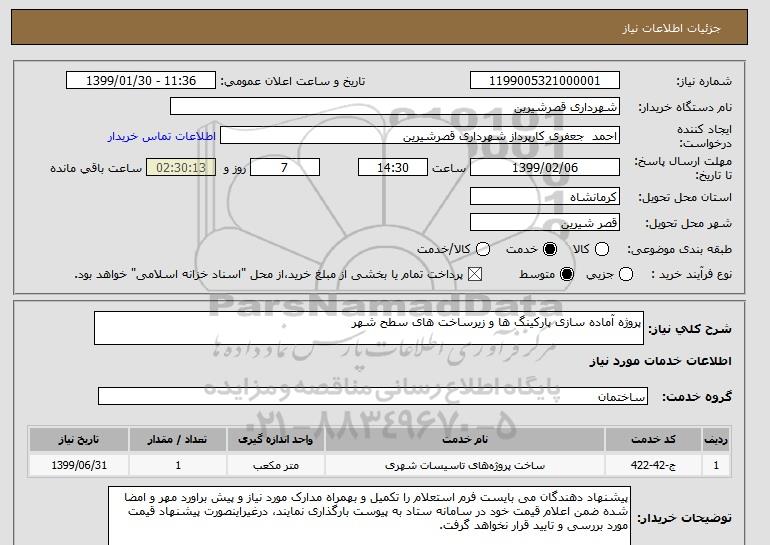Click the واحد اندازه گیری column header
This screenshot has height=545, width=770.
[275, 439]
